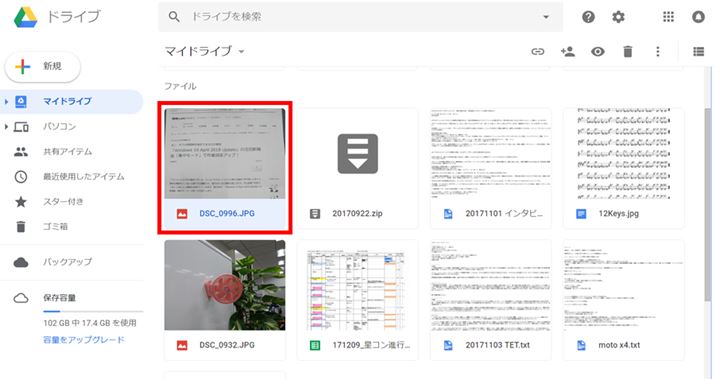
Task: Click the 12Keys.jpg file name
Action: (618, 213)
